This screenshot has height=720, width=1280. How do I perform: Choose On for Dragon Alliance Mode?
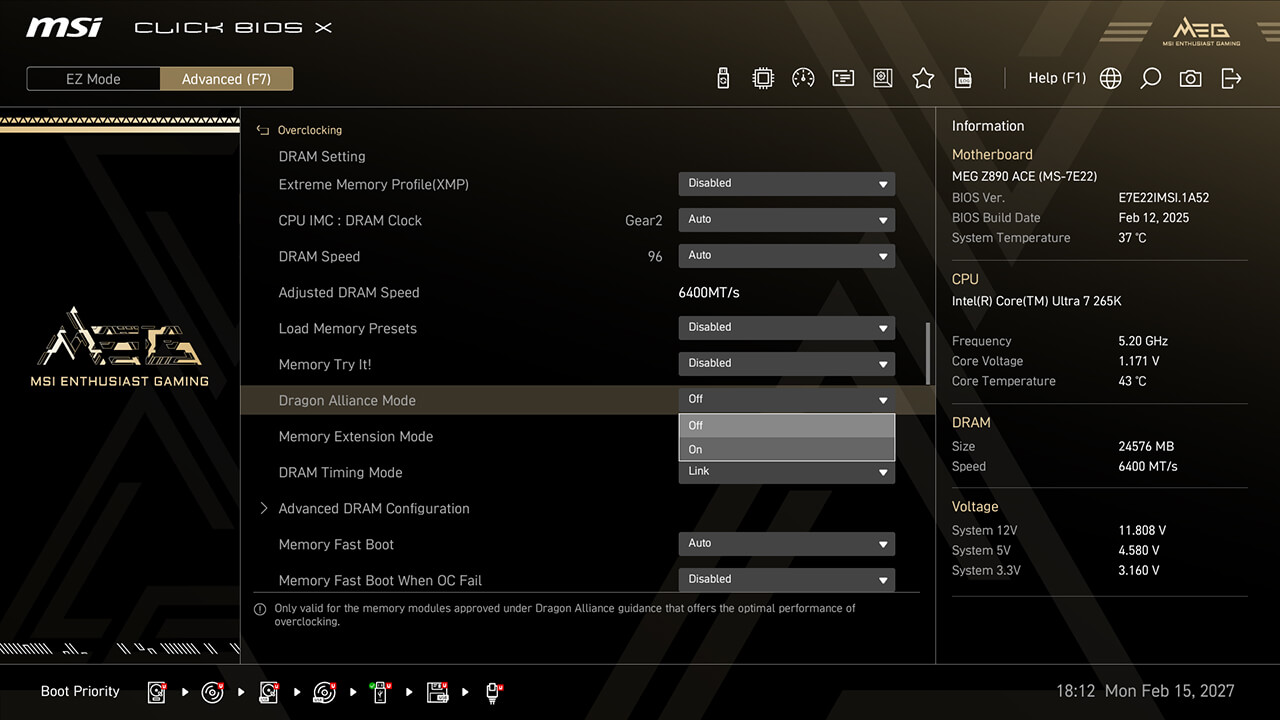tap(786, 449)
